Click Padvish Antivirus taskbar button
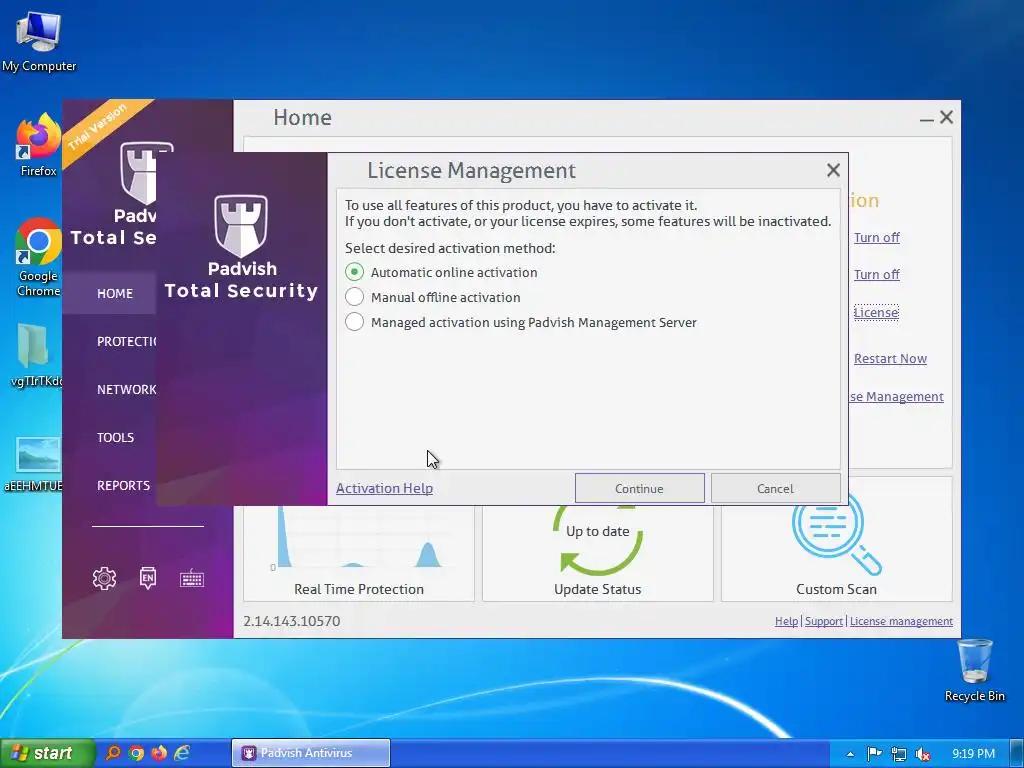 (x=311, y=753)
